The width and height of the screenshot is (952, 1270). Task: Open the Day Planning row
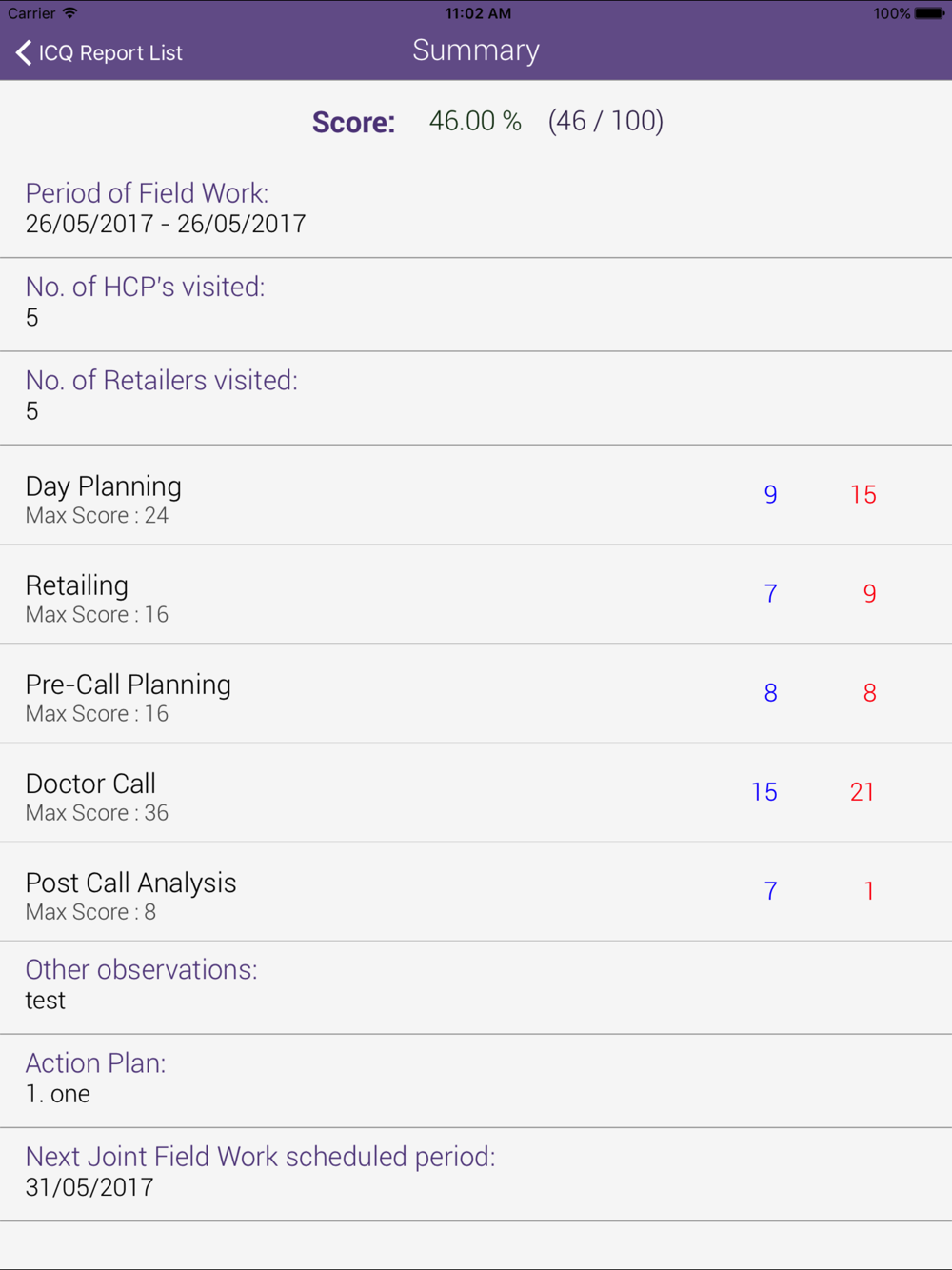[476, 495]
